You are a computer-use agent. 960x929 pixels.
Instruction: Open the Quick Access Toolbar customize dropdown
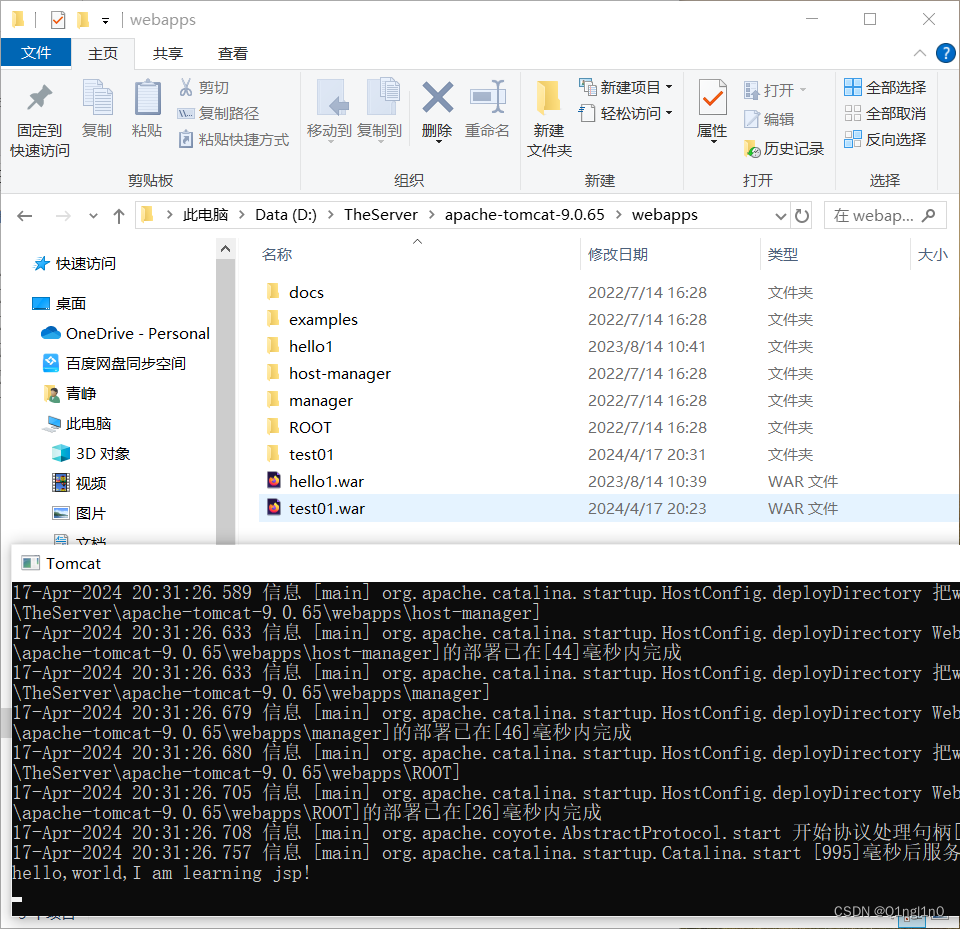[105, 21]
